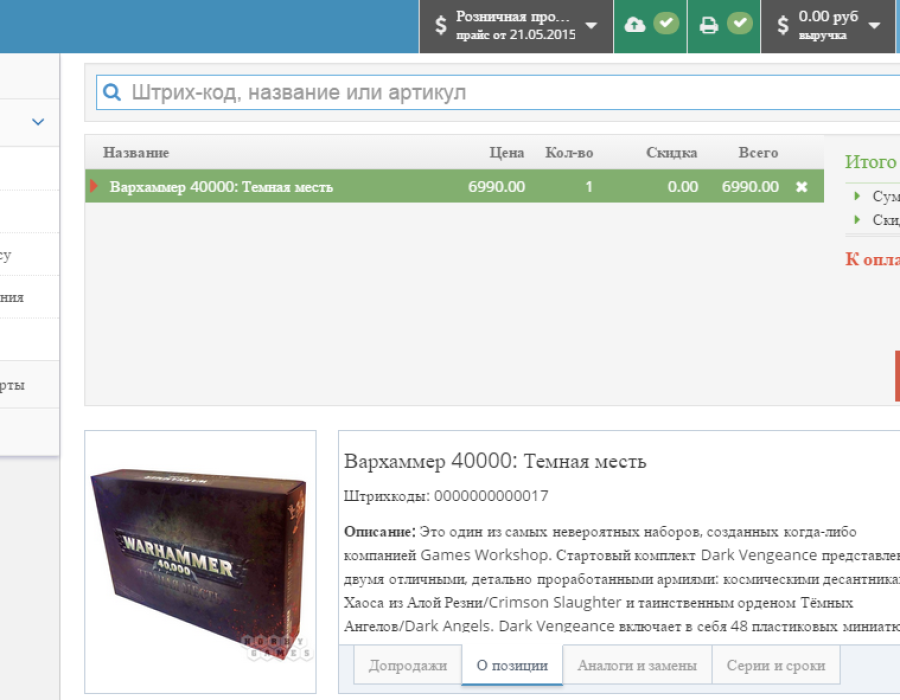900x700 pixels.
Task: Click the barcode 0000000000017 text
Action: pyautogui.click(x=491, y=496)
